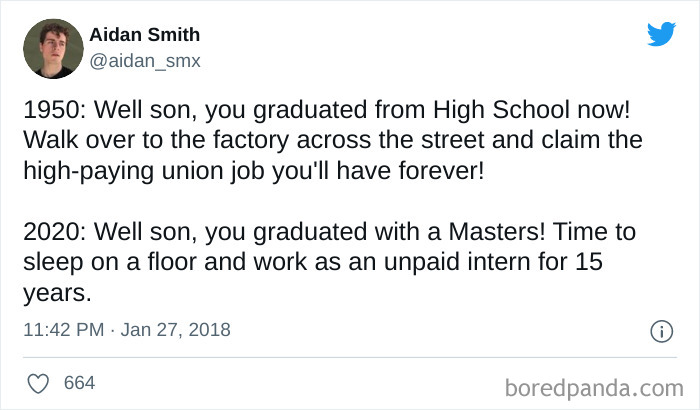Click the Twitter bird logo
The width and height of the screenshot is (700, 410).
[x=661, y=35]
